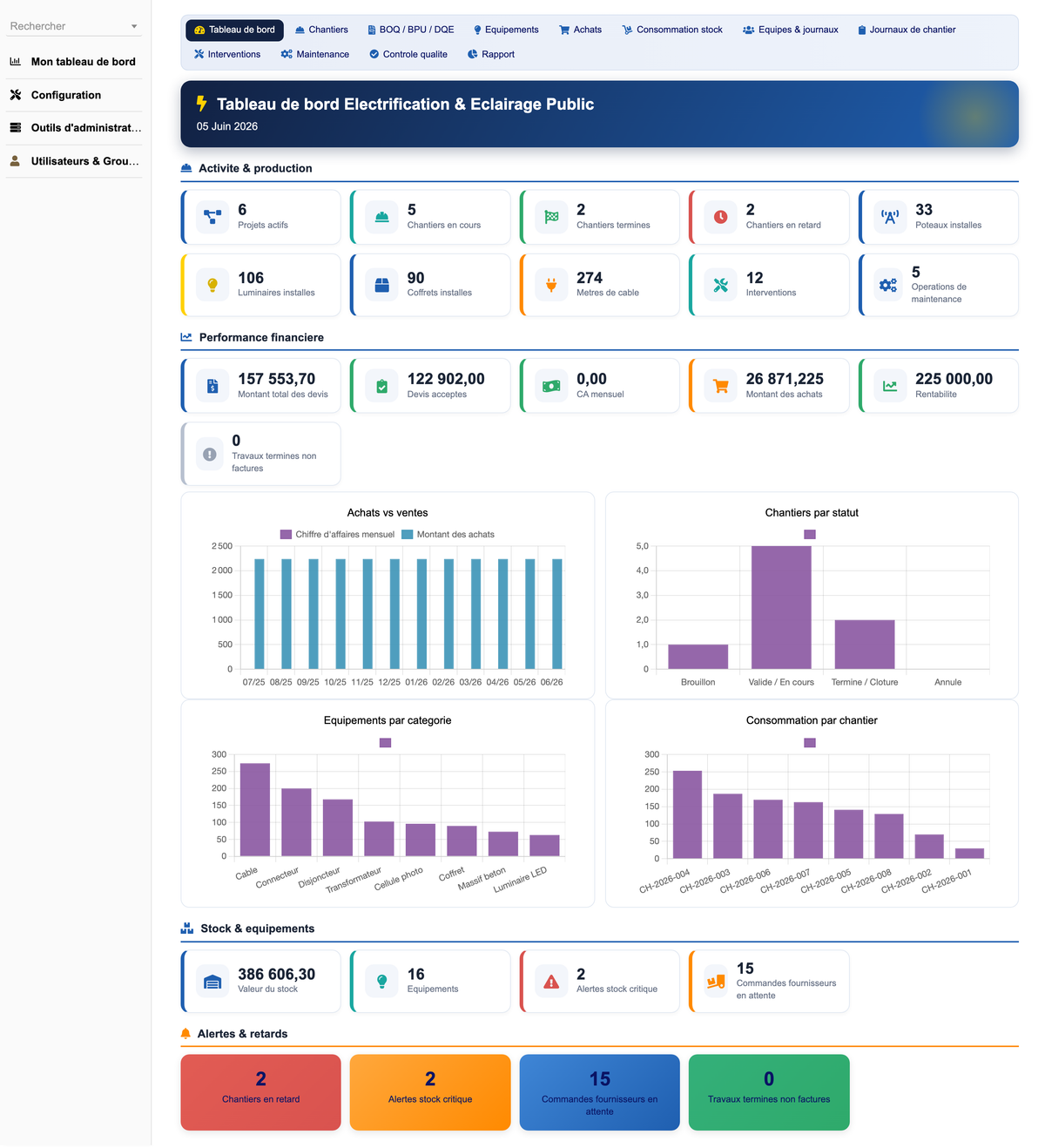Click the Valeur du stock warehouse icon
The image size is (1045, 1148).
(x=212, y=982)
